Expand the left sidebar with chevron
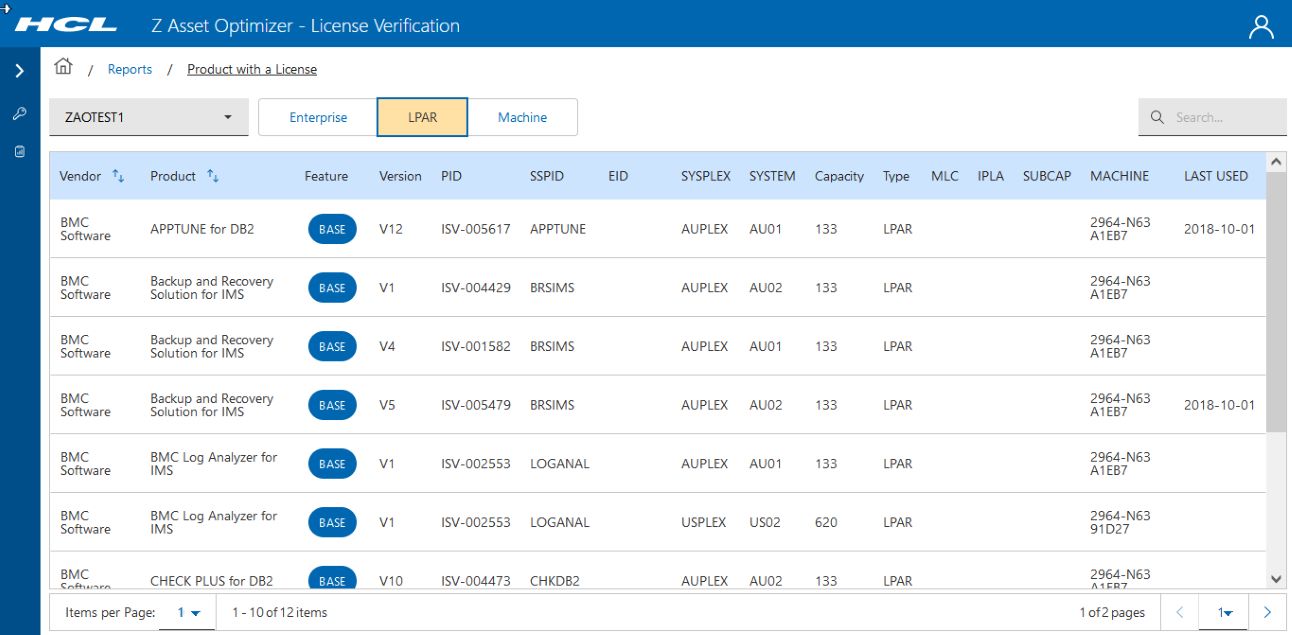The height and width of the screenshot is (635, 1292). (x=19, y=71)
